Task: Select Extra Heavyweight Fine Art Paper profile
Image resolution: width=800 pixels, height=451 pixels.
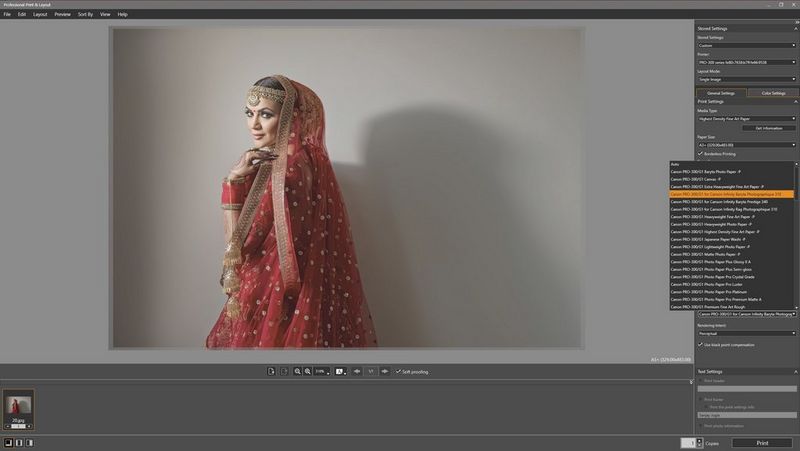Action: 732,187
